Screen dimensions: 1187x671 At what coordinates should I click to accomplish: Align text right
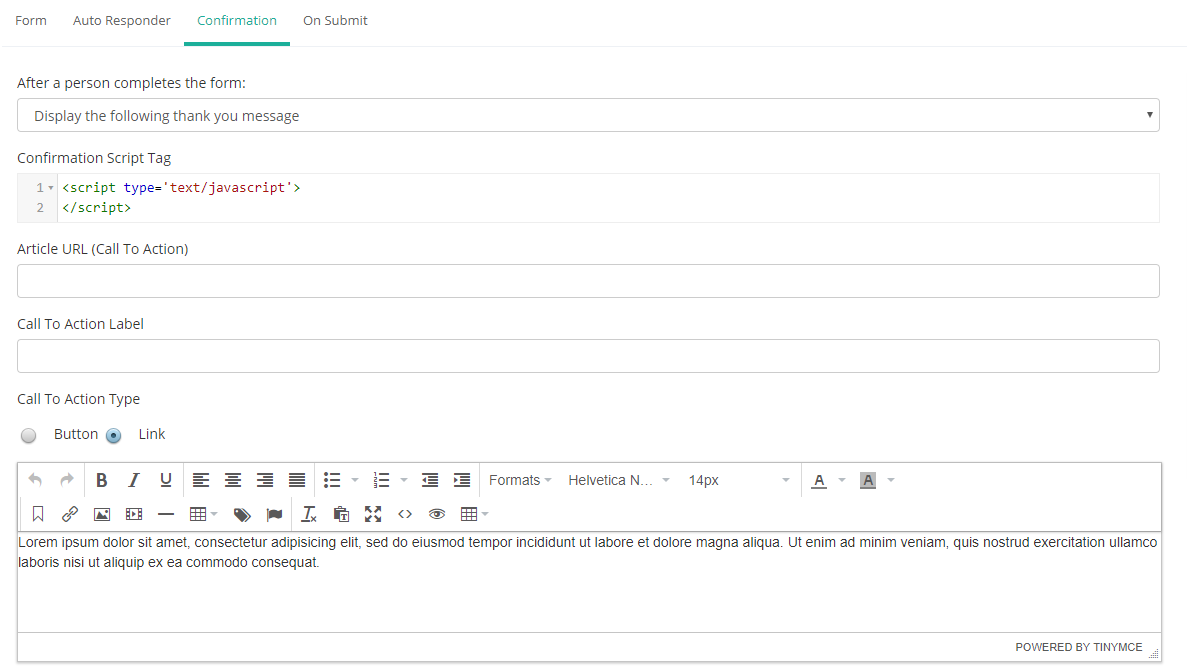(x=265, y=480)
